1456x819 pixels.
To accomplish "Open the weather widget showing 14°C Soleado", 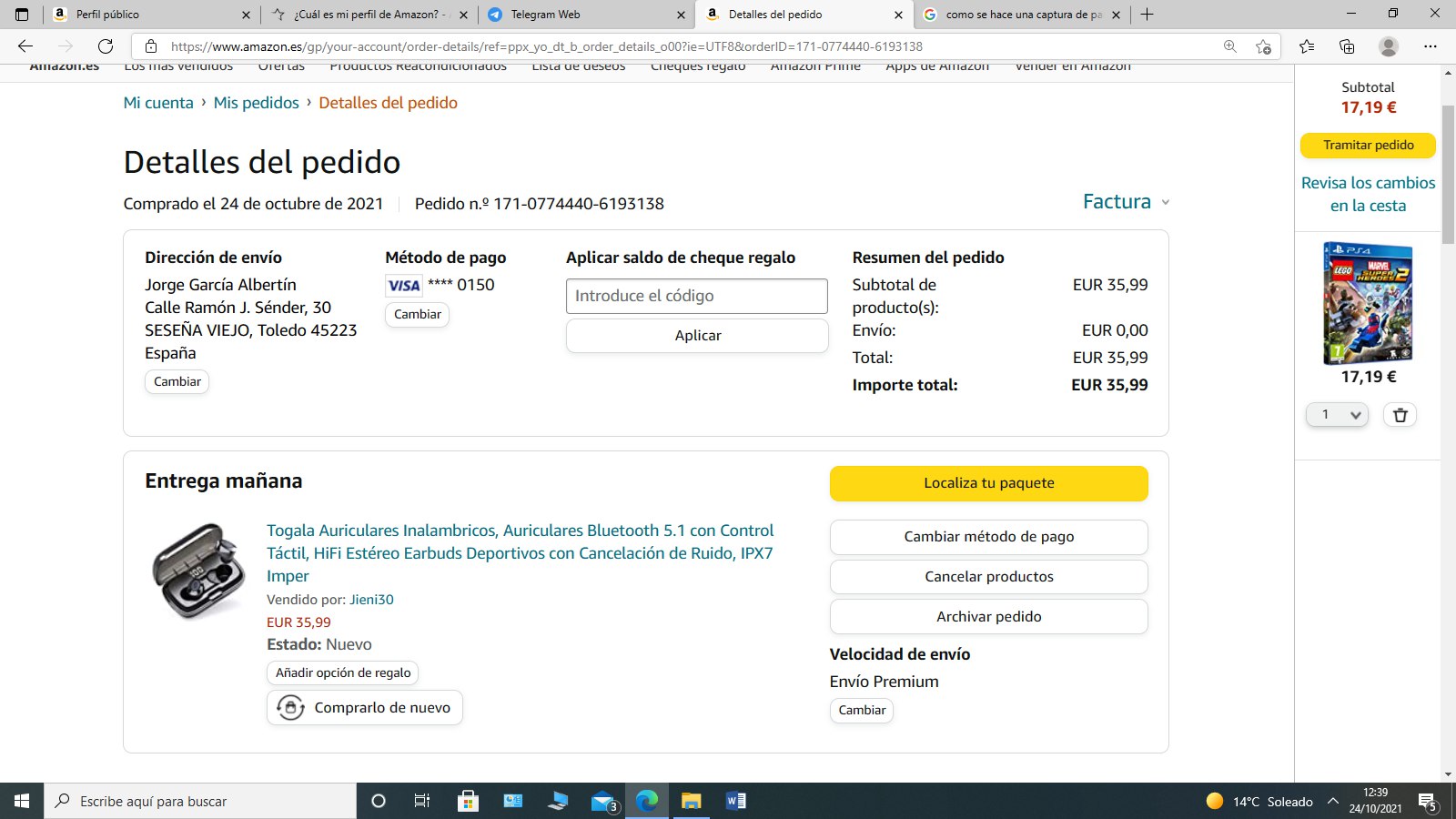I will 1259,801.
